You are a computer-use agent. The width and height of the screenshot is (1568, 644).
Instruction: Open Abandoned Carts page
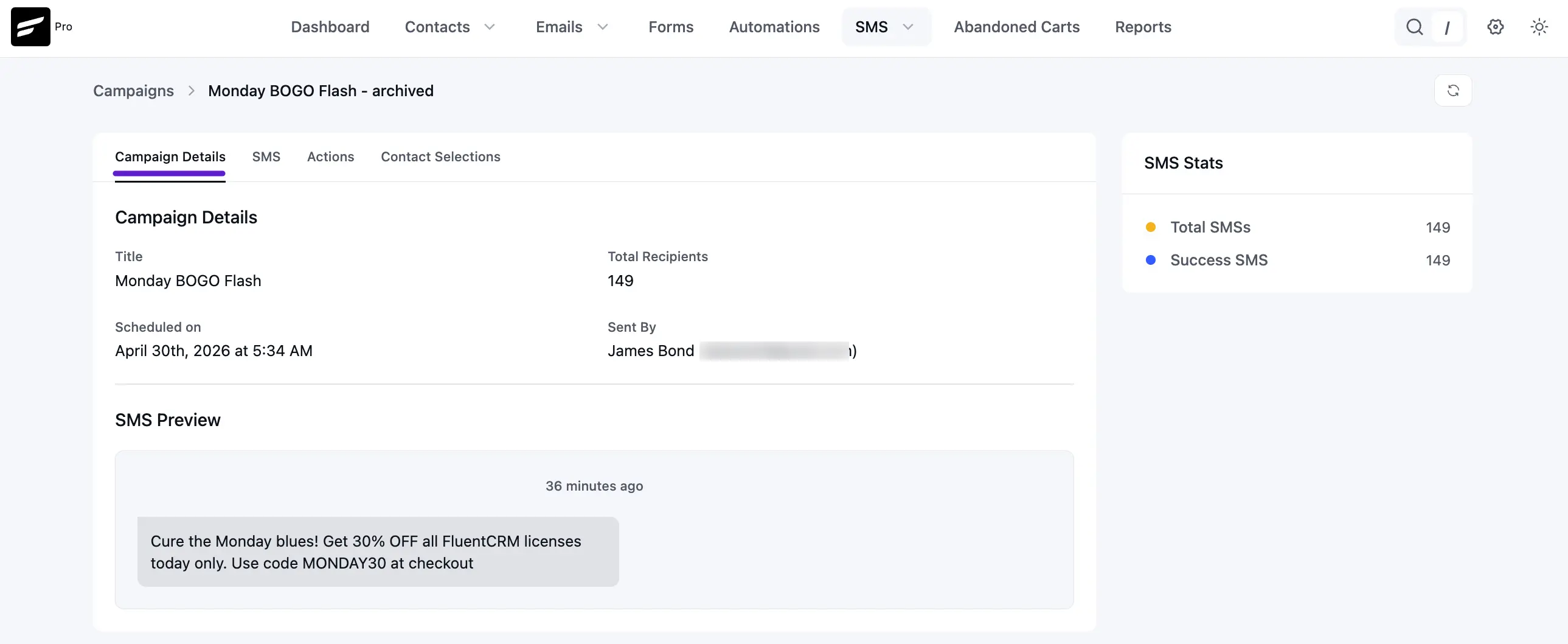[x=1016, y=27]
